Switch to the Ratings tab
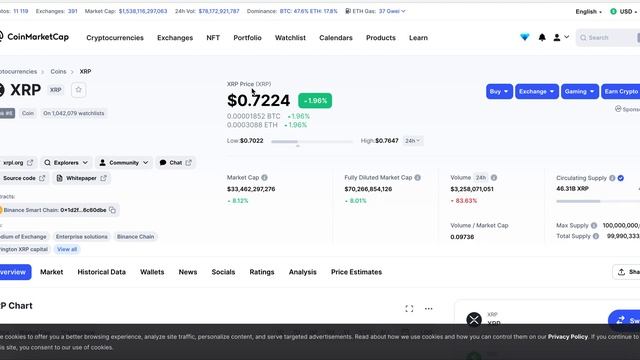 click(x=262, y=272)
